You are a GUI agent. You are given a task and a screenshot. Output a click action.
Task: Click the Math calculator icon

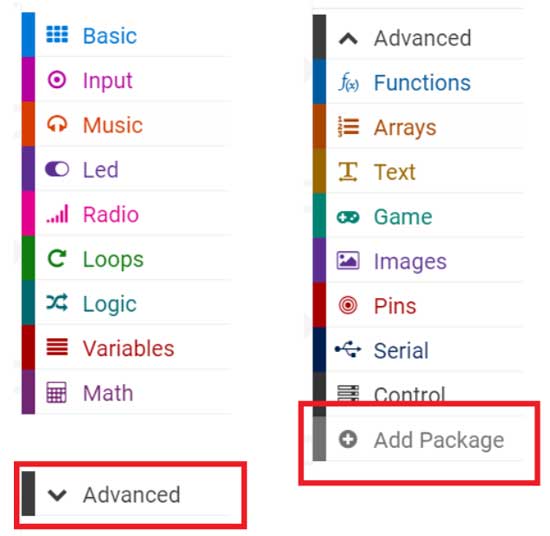click(56, 392)
